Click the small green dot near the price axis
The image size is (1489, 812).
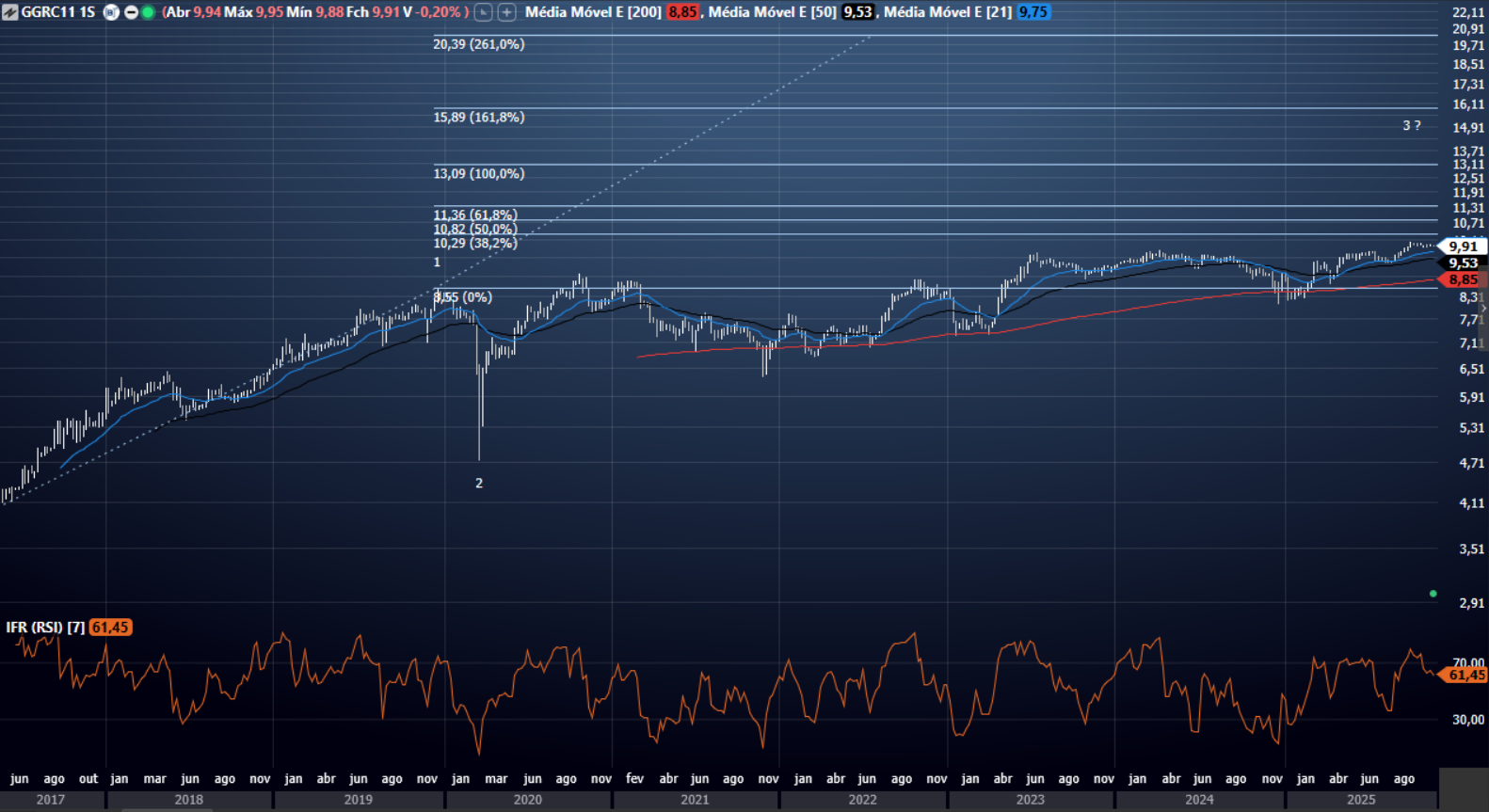pyautogui.click(x=1433, y=594)
